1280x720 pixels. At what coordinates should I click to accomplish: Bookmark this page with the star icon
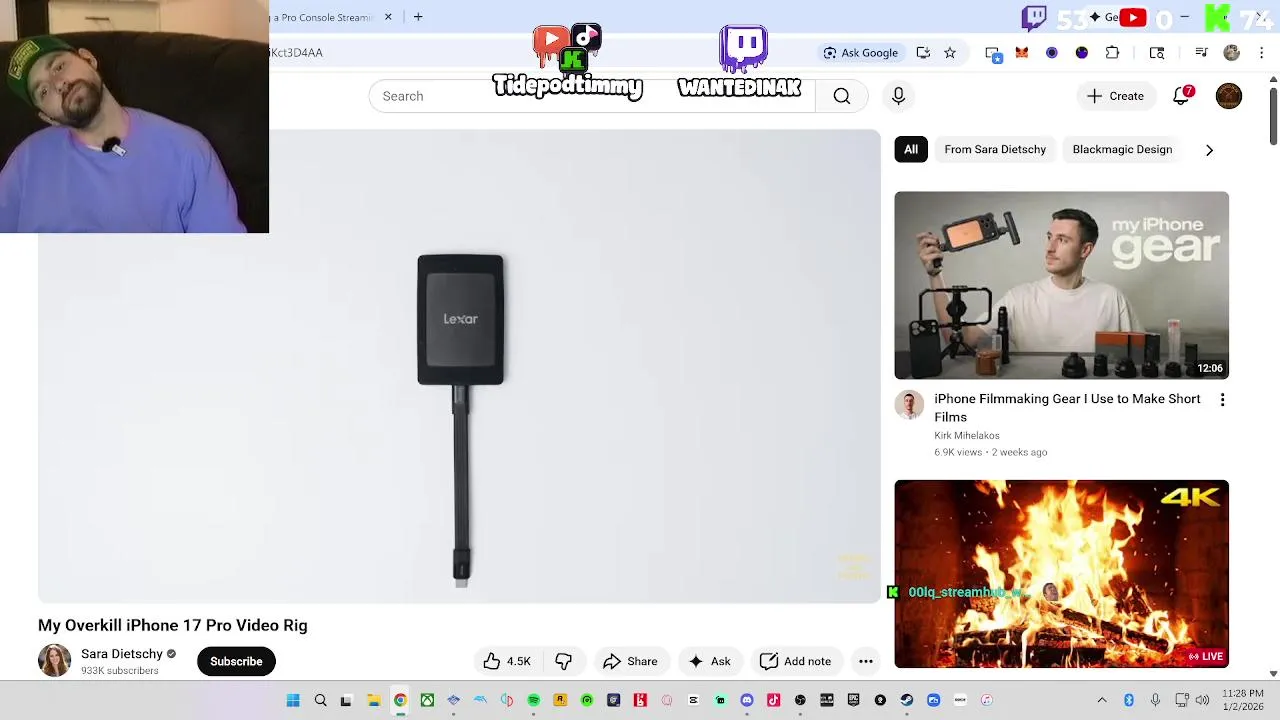click(950, 53)
